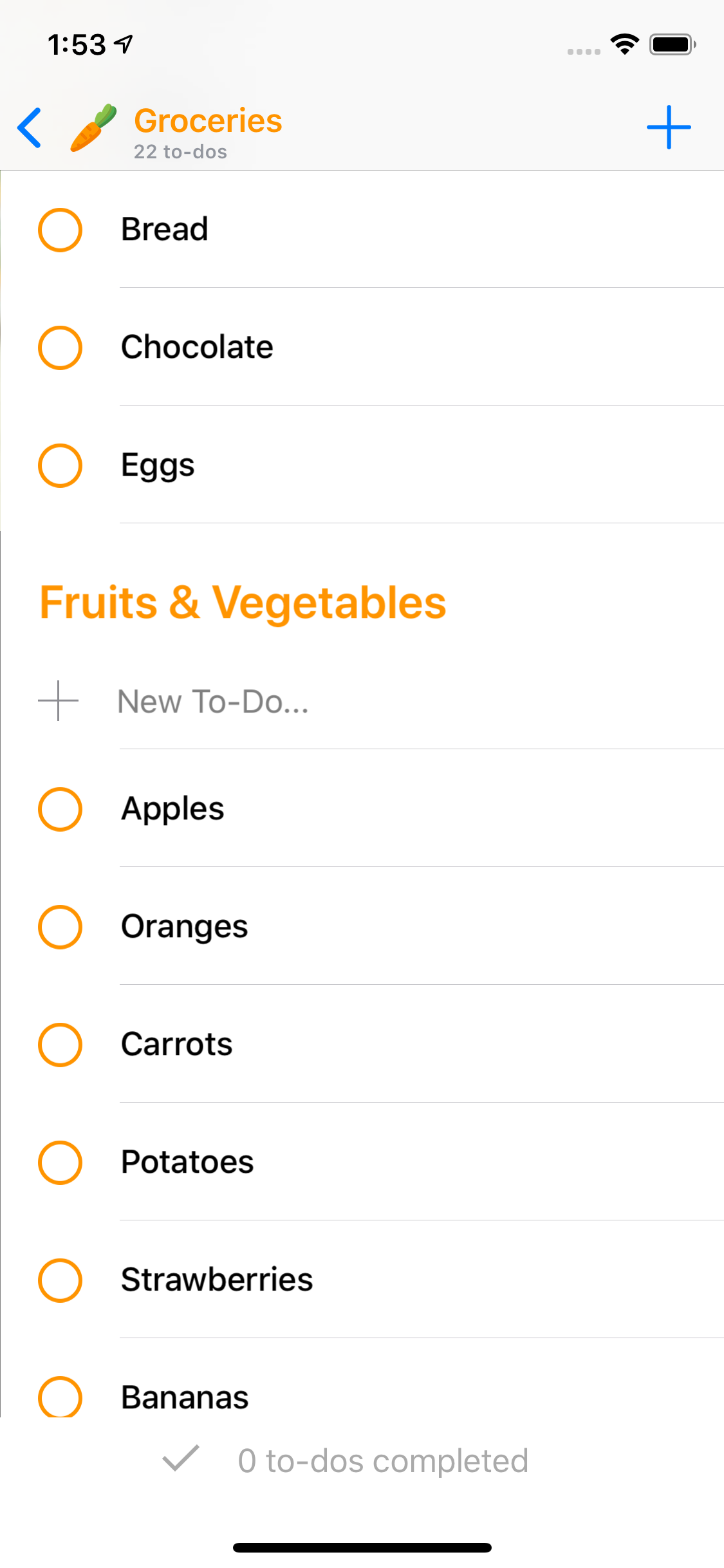Check the Oranges circle
The image size is (724, 1568).
click(x=60, y=927)
